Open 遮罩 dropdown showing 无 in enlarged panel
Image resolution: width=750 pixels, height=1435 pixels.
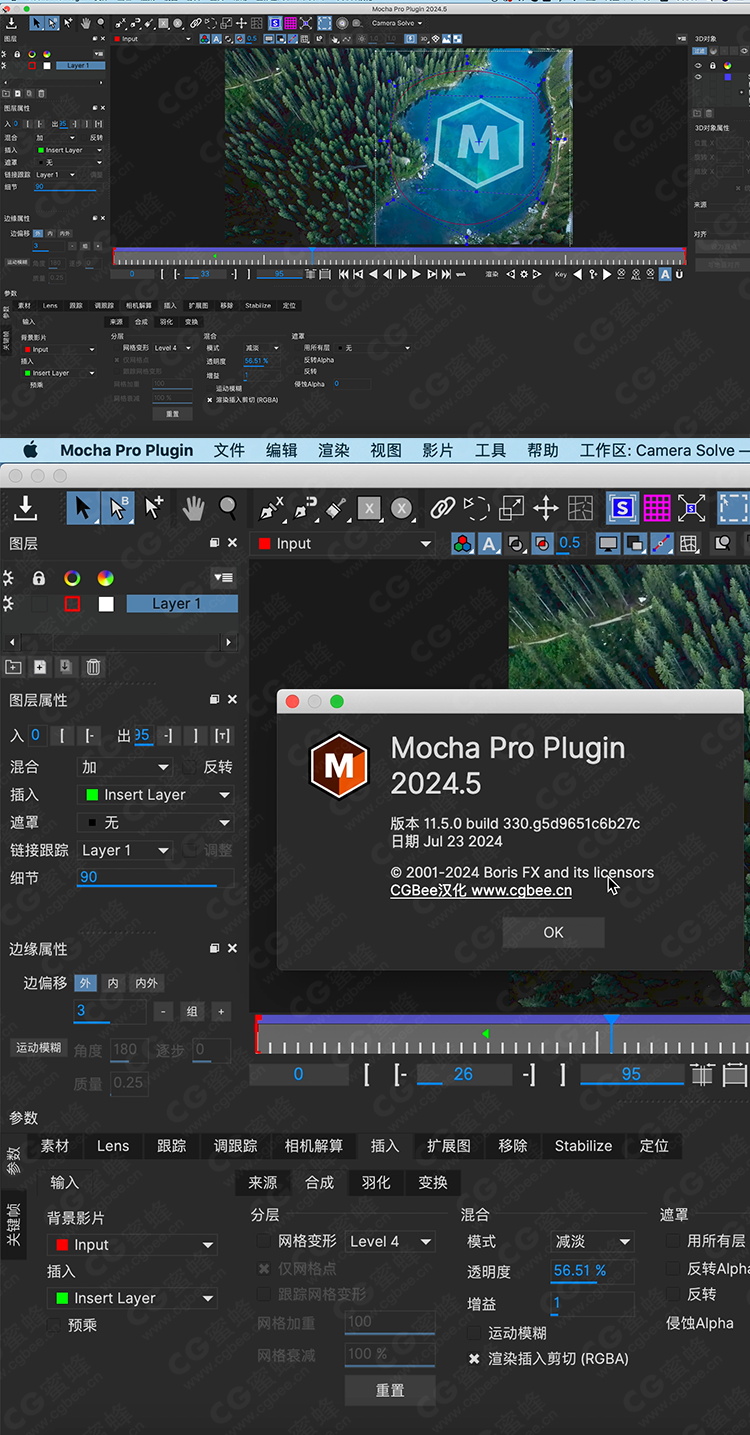point(156,822)
